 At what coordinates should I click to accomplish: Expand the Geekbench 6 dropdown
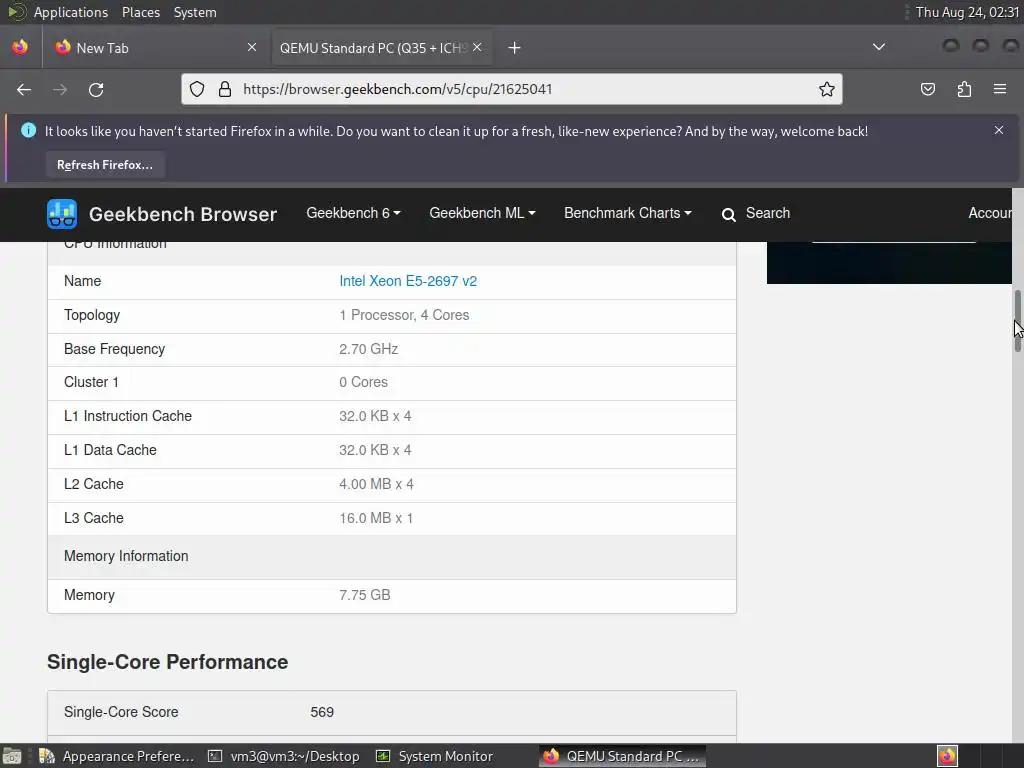click(x=353, y=213)
